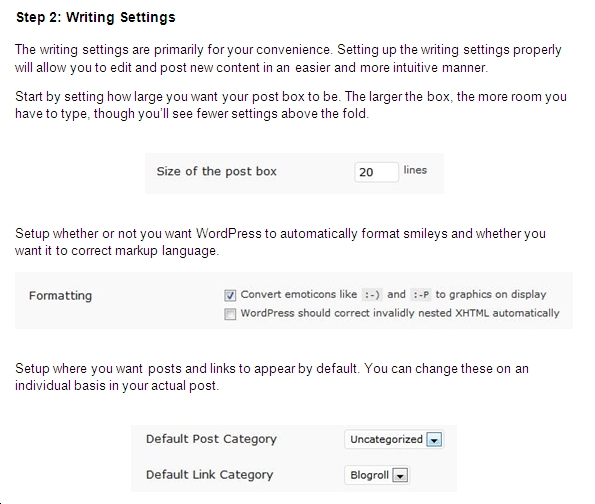This screenshot has height=504, width=595.
Task: Click the 'Default Link Category' label
Action: click(209, 475)
